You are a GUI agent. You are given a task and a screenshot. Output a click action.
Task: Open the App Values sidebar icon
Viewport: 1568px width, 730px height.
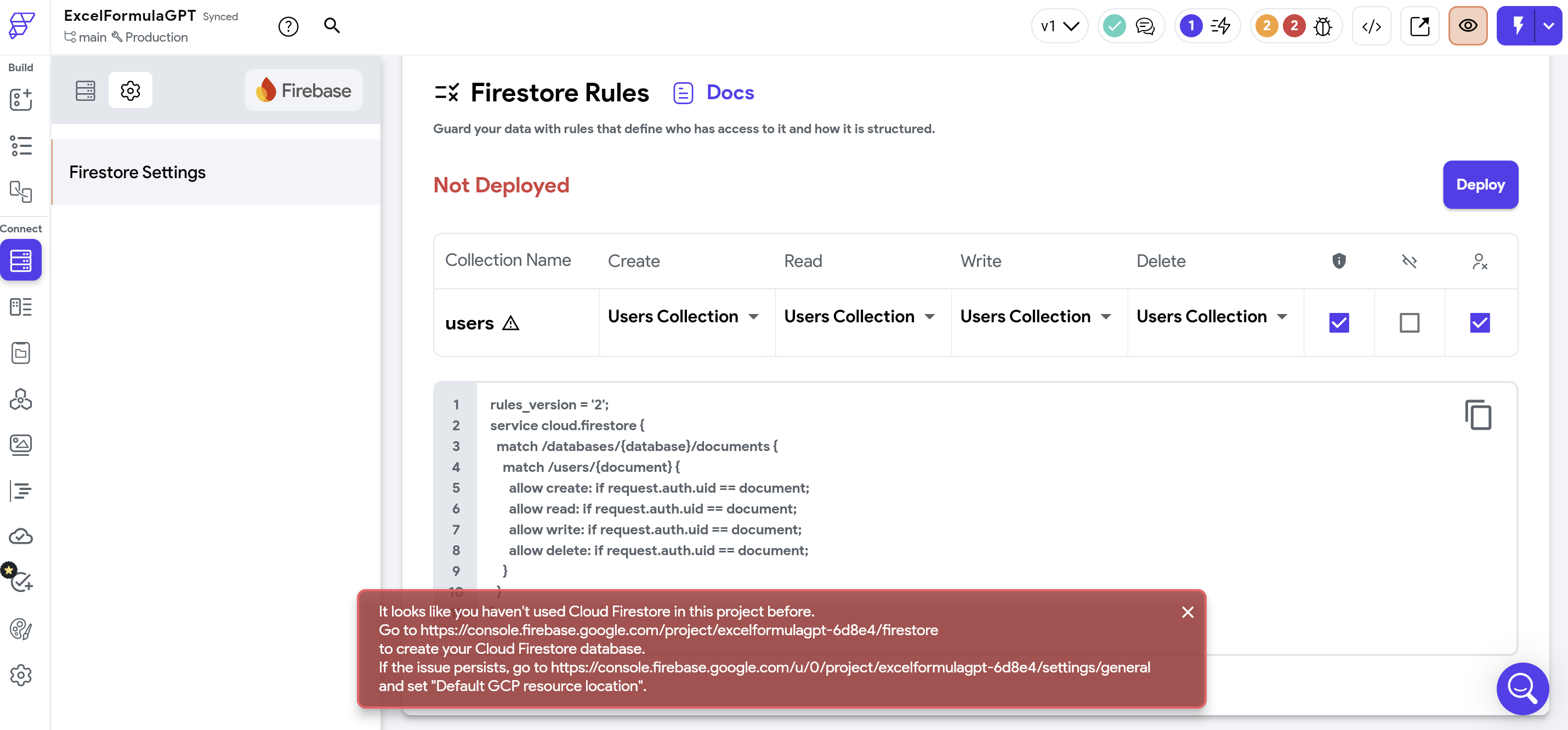(21, 353)
